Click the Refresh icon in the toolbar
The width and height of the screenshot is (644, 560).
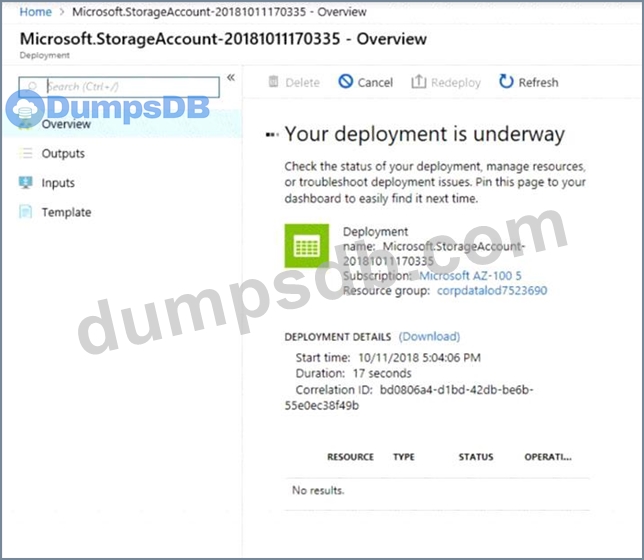click(x=506, y=82)
